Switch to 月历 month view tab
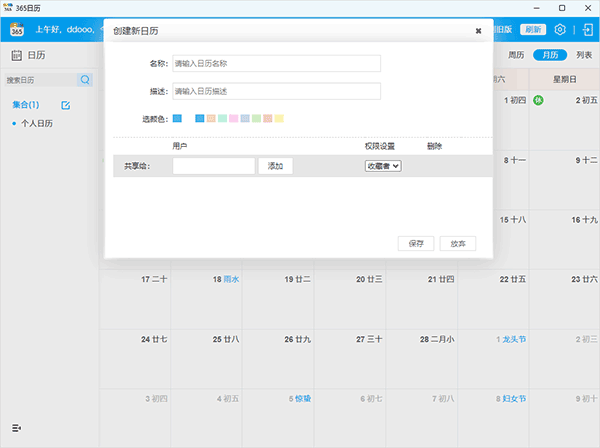The width and height of the screenshot is (600, 448). 550,56
